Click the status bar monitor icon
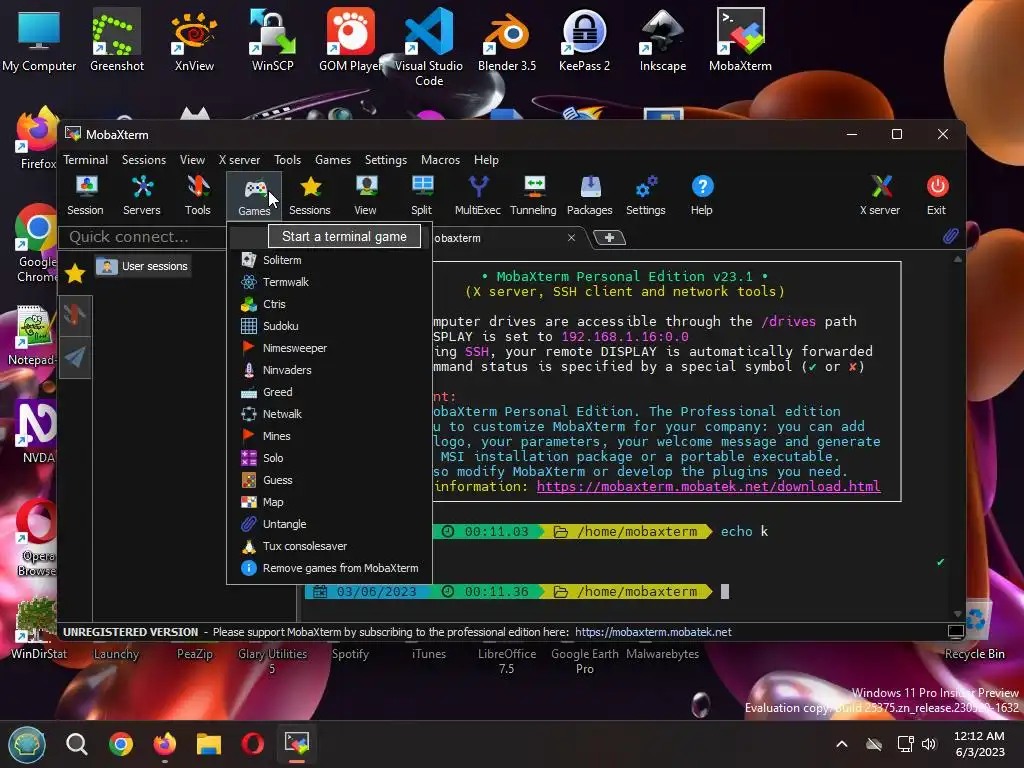The width and height of the screenshot is (1024, 768). point(955,632)
